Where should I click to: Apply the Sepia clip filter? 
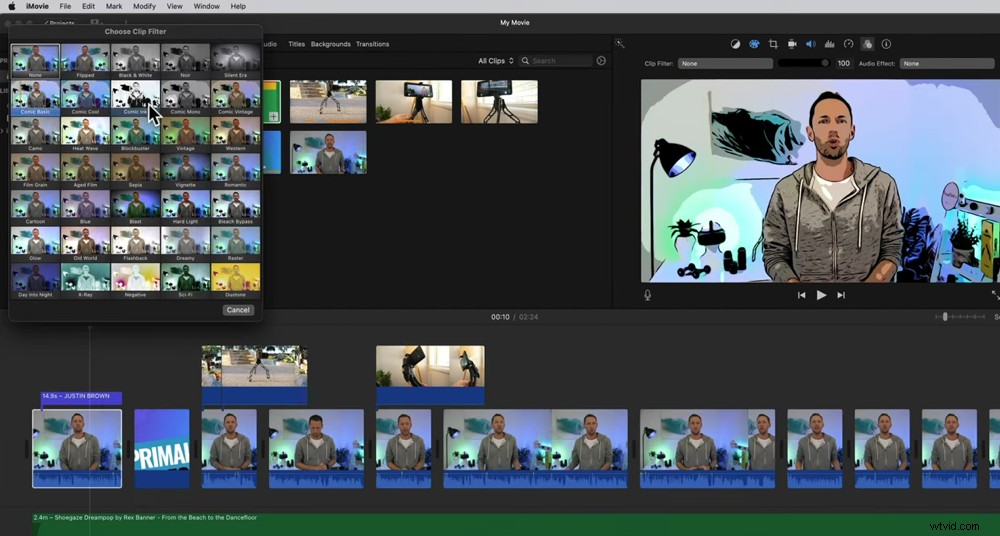point(135,171)
